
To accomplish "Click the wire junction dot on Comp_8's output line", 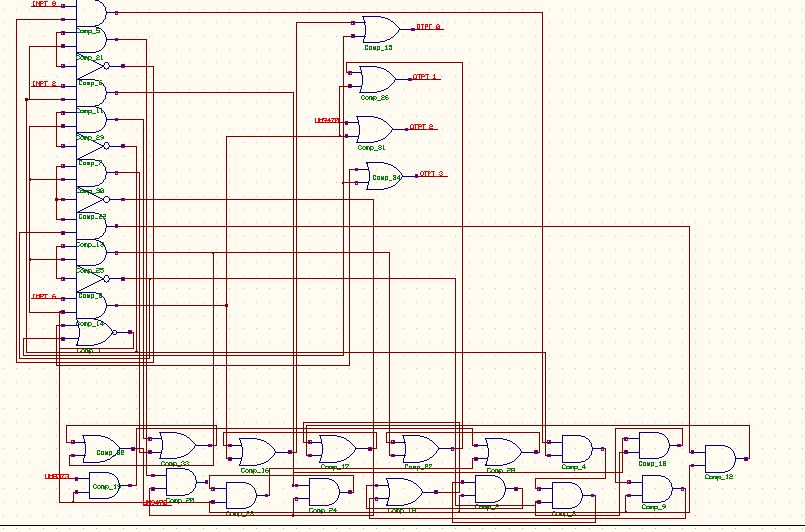I will pos(226,306).
